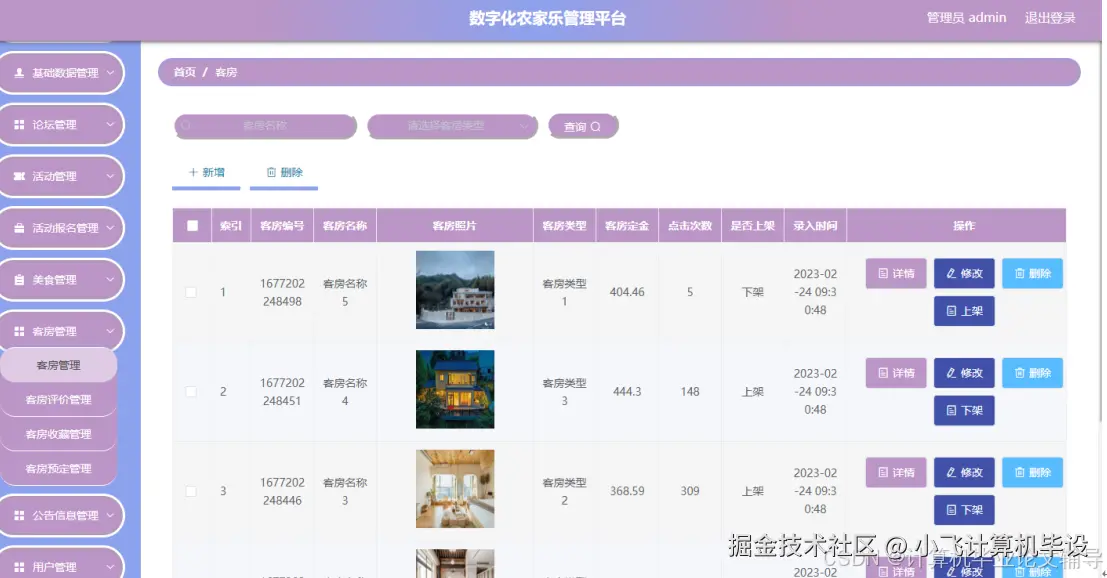Click the document icon in row 3's 详情 button
Image resolution: width=1107 pixels, height=578 pixels.
point(882,472)
